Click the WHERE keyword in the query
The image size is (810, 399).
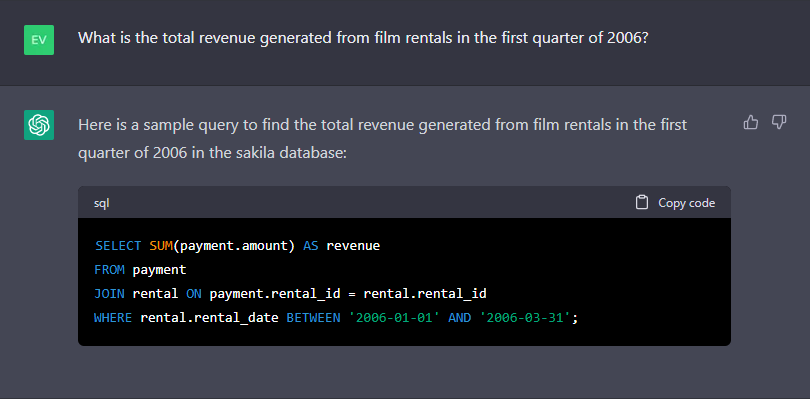click(113, 318)
